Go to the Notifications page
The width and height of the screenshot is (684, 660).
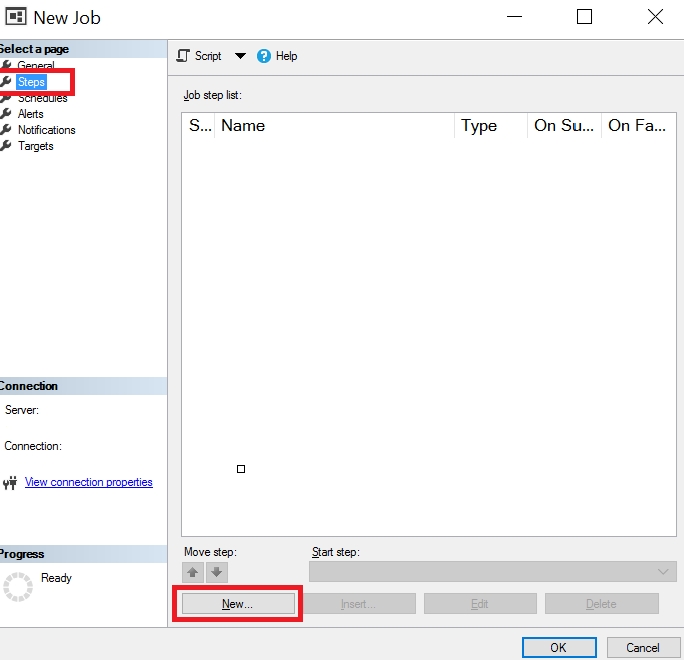coord(47,130)
